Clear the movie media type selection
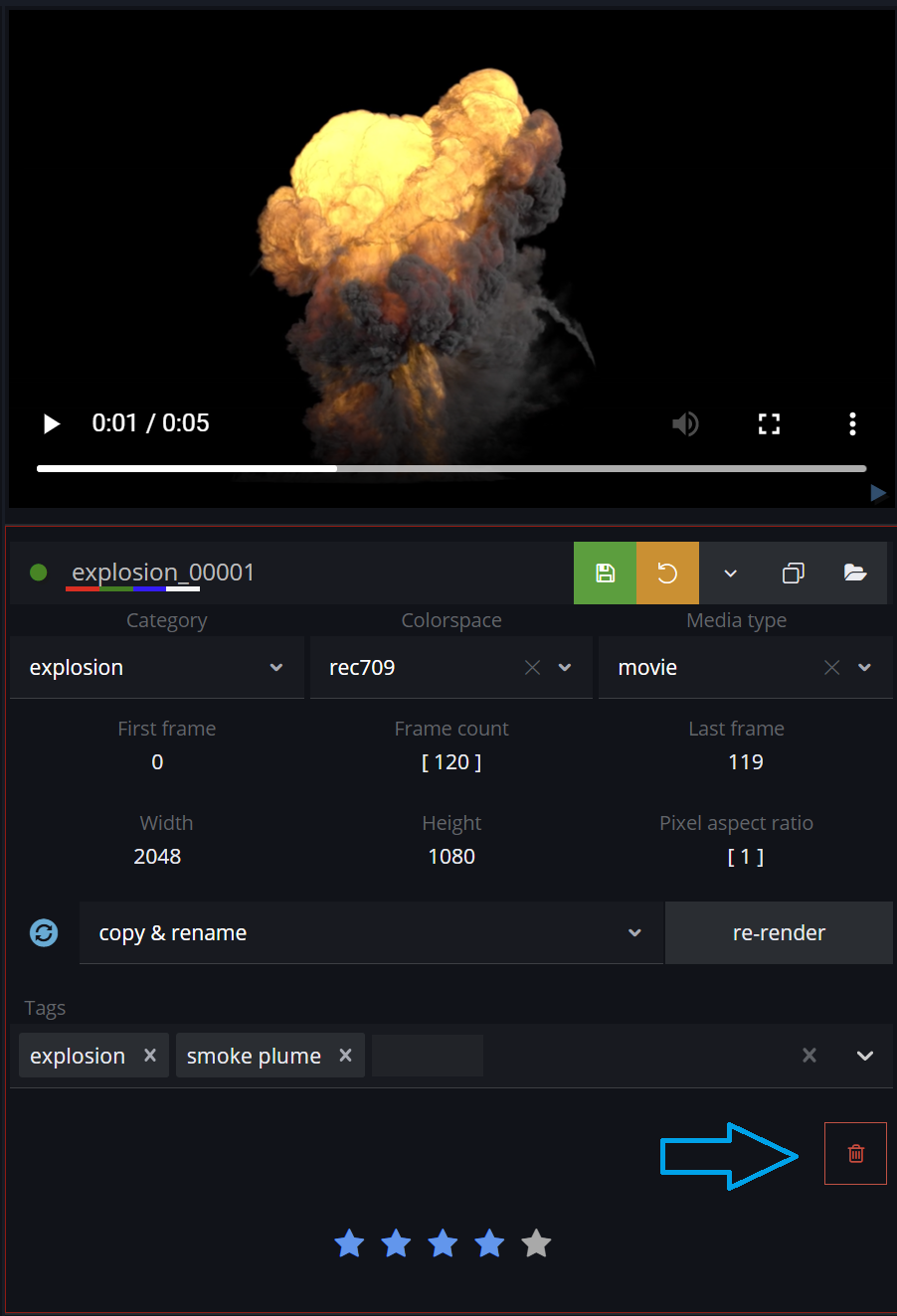Screen dimensions: 897x1316 click(832, 668)
